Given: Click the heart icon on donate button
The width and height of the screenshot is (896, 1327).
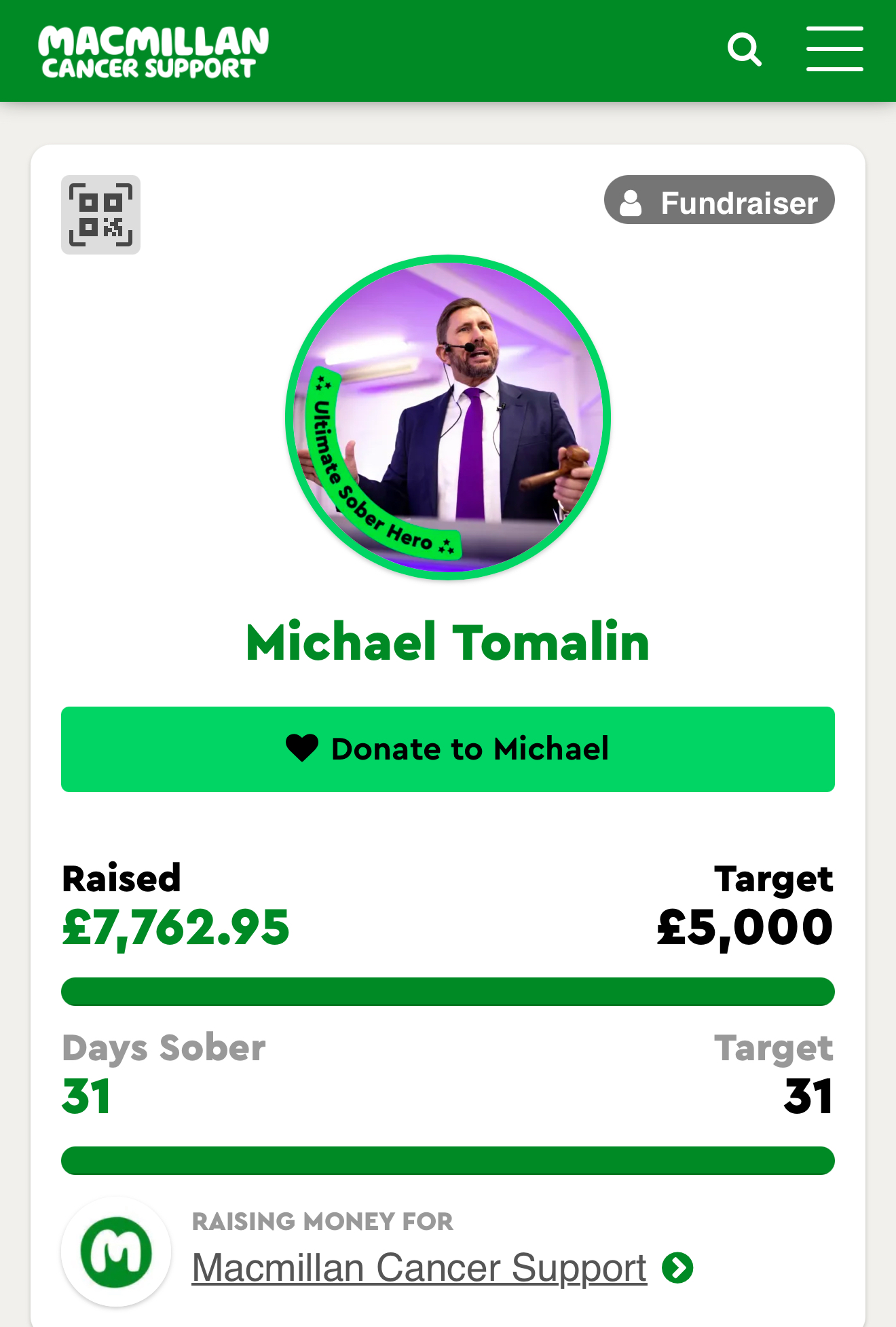Looking at the screenshot, I should [x=301, y=748].
